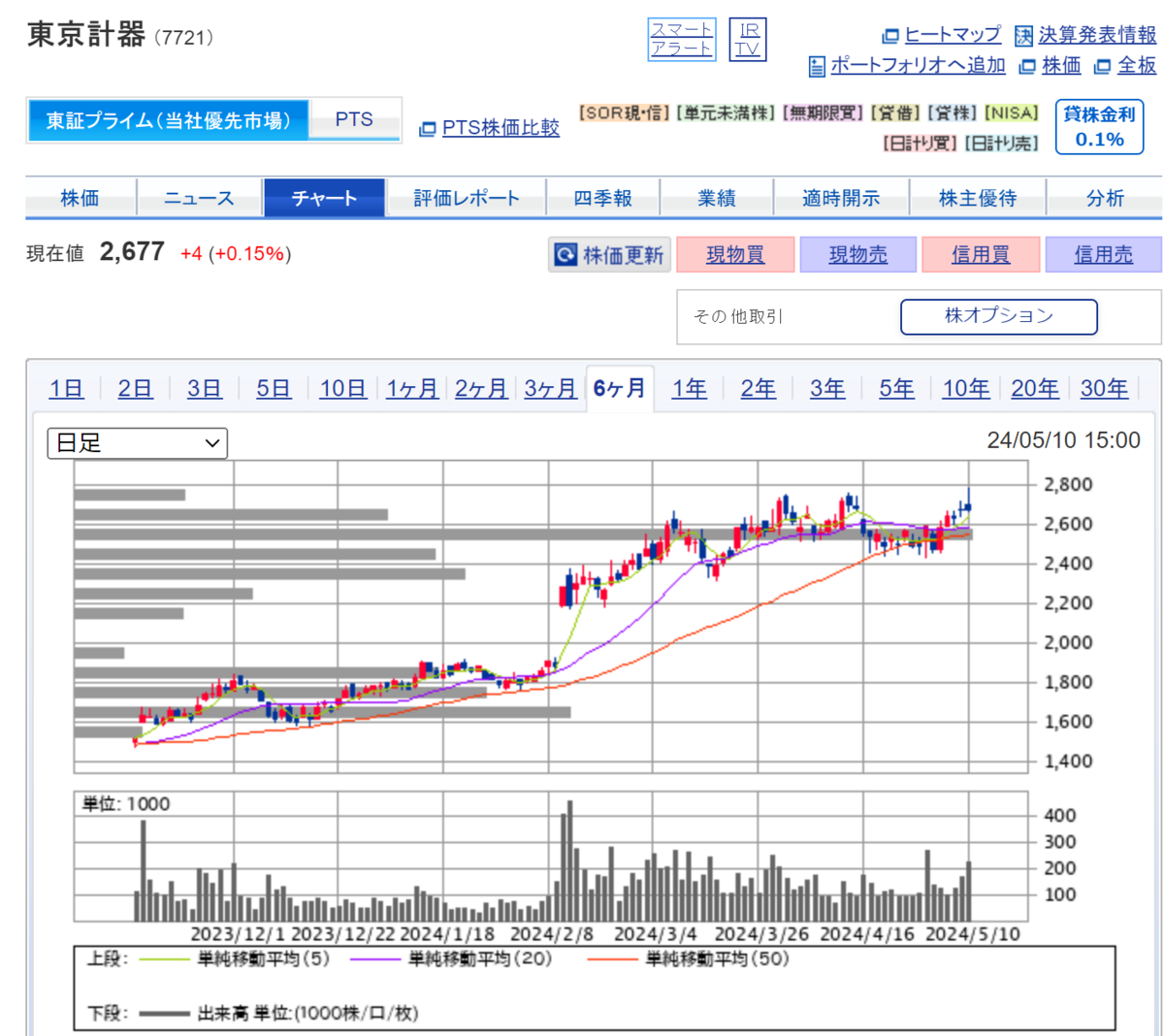This screenshot has width=1164, height=1036.
Task: Open the 分析 tab
Action: (x=1105, y=198)
